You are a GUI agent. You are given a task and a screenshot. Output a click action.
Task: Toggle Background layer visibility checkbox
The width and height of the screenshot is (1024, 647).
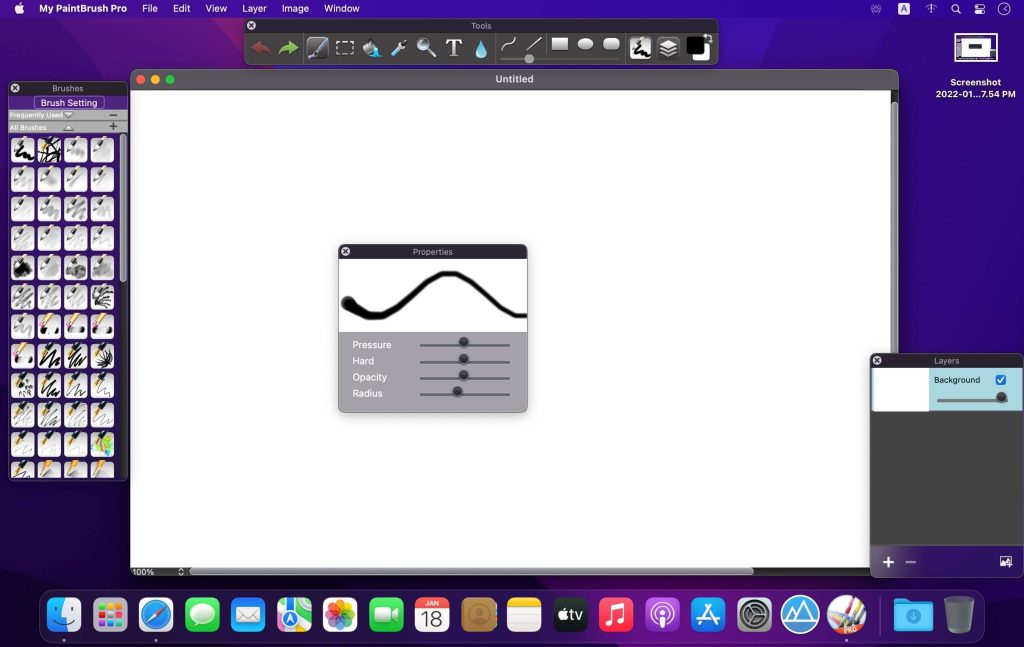pos(1000,380)
